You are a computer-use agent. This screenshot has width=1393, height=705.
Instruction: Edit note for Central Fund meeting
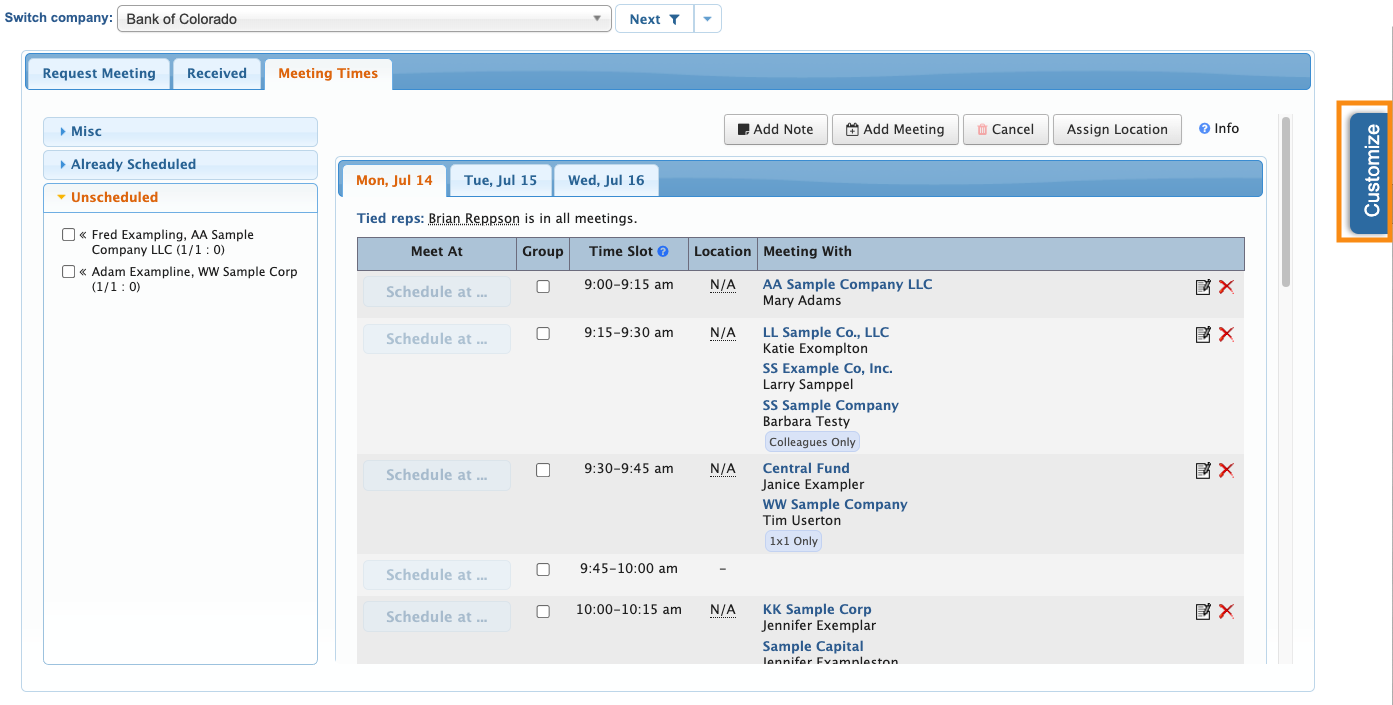1203,471
